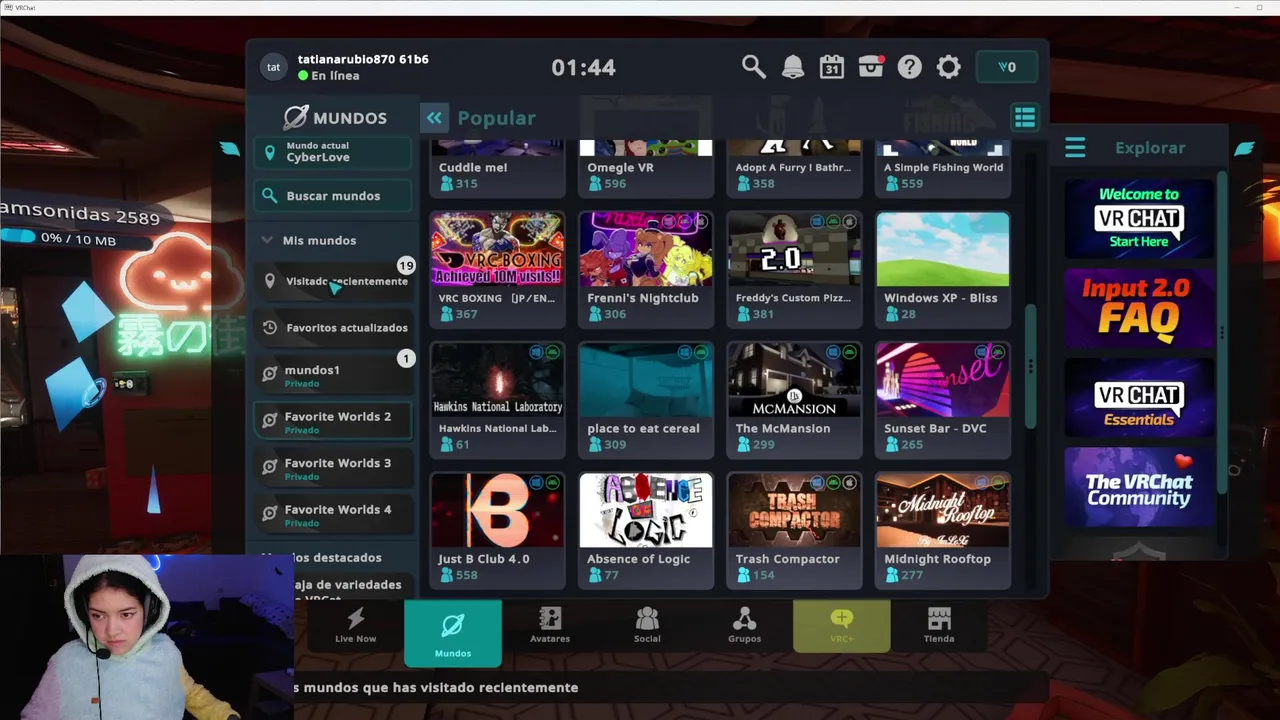Click the worlds grid vertical scrollbar

pos(1030,366)
